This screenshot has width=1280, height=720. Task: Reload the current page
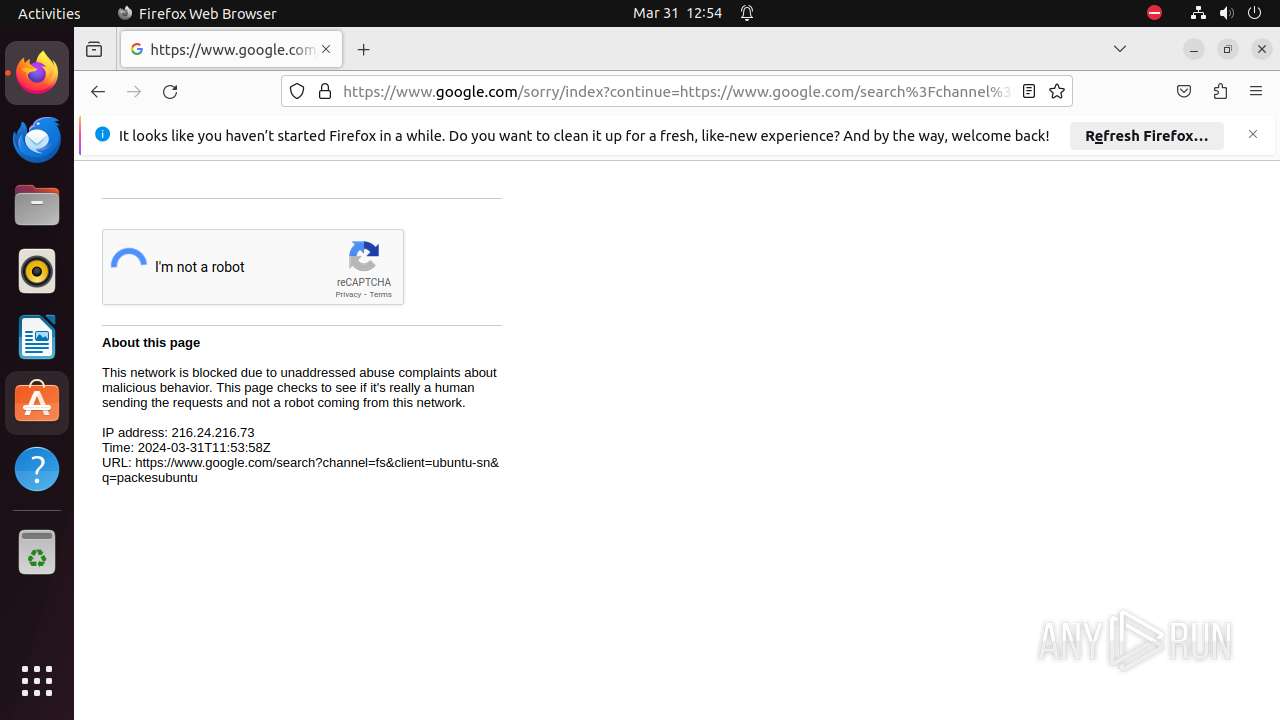170,91
